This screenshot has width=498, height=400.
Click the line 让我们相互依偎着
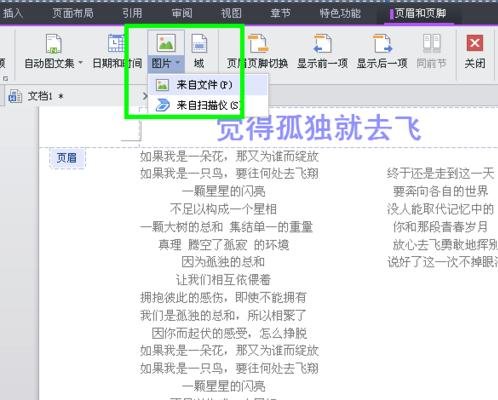(223, 280)
